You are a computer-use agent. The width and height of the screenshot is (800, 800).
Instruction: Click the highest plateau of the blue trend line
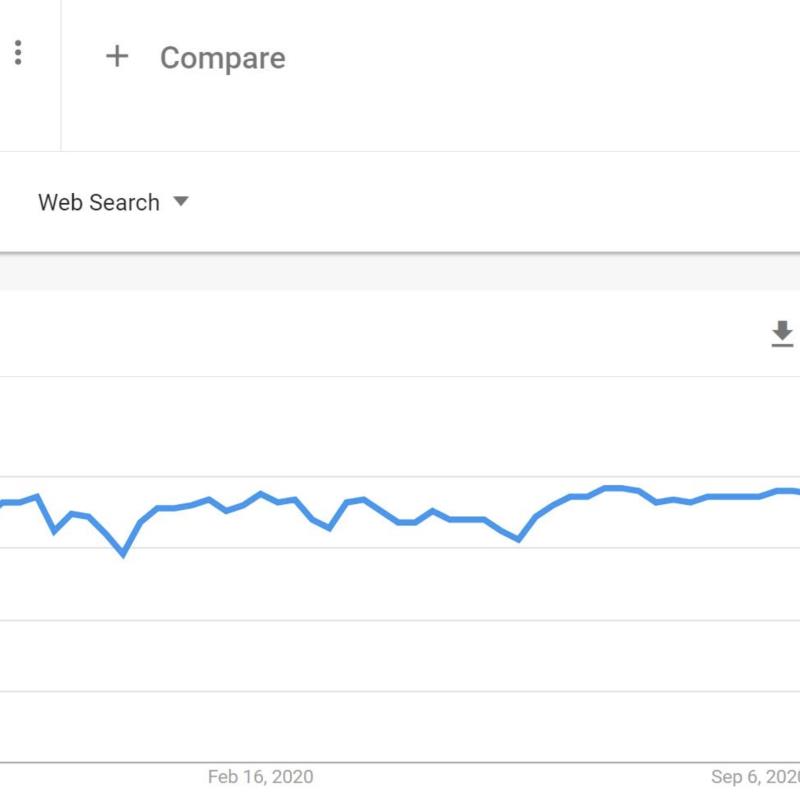coord(614,488)
